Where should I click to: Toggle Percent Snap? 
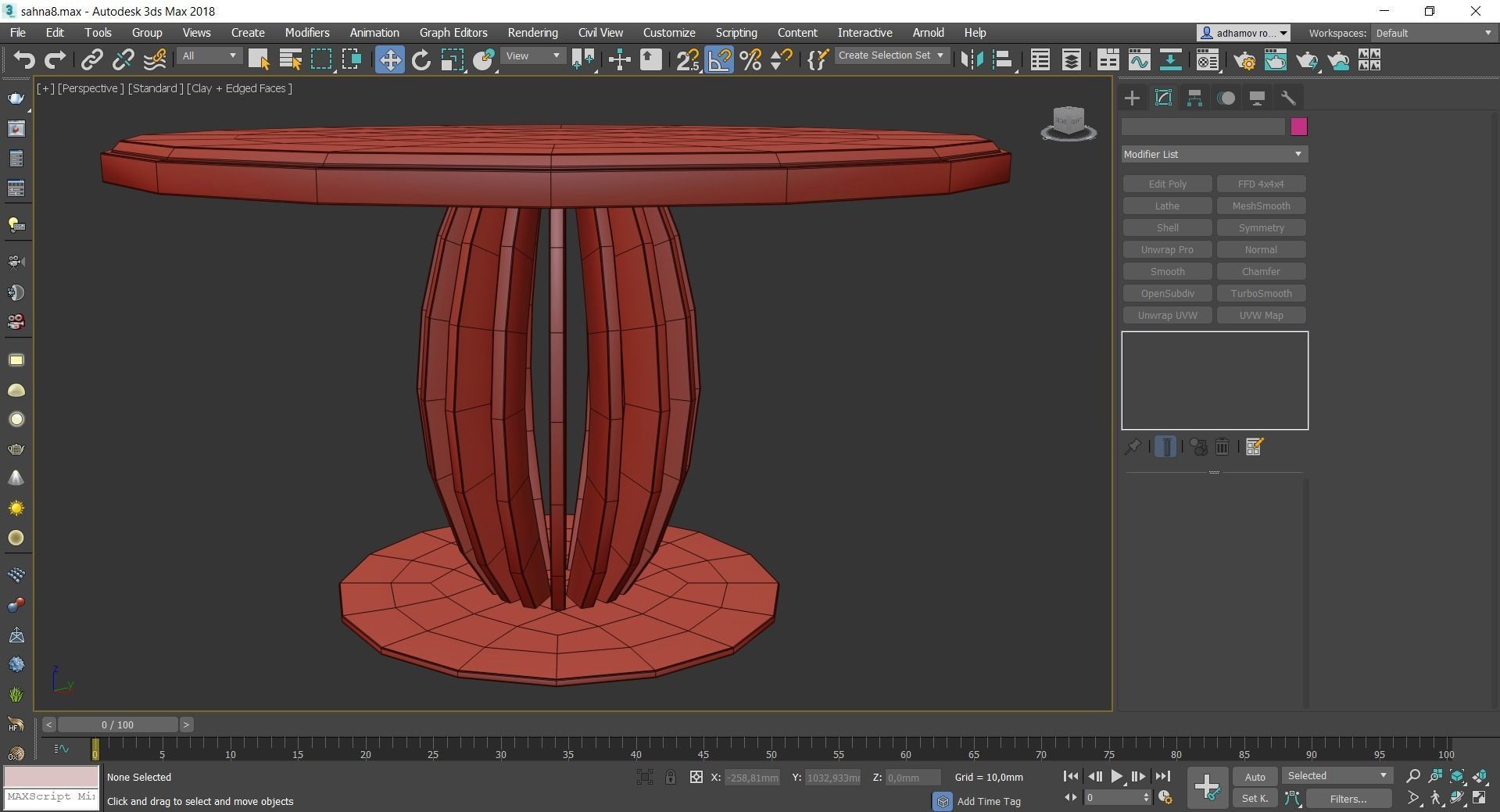750,59
